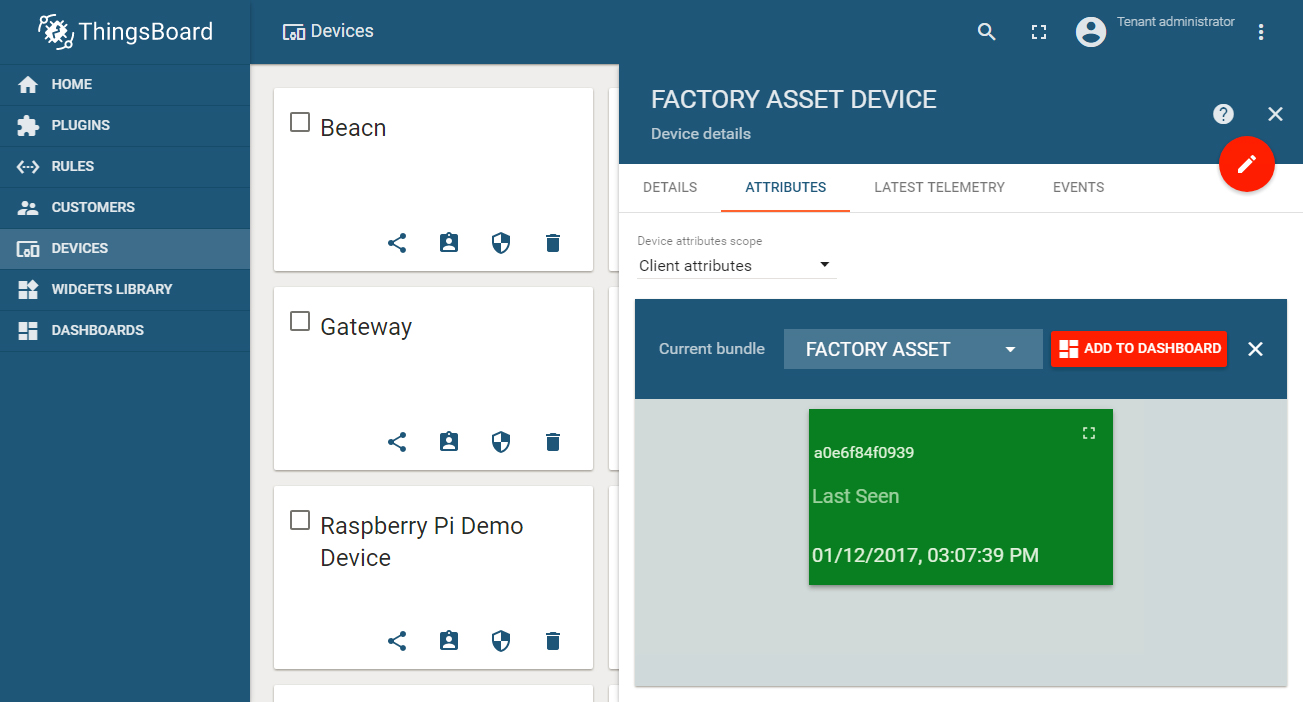The width and height of the screenshot is (1303, 702).
Task: Click the Raspberry Pi Demo Device title
Action: coord(422,542)
